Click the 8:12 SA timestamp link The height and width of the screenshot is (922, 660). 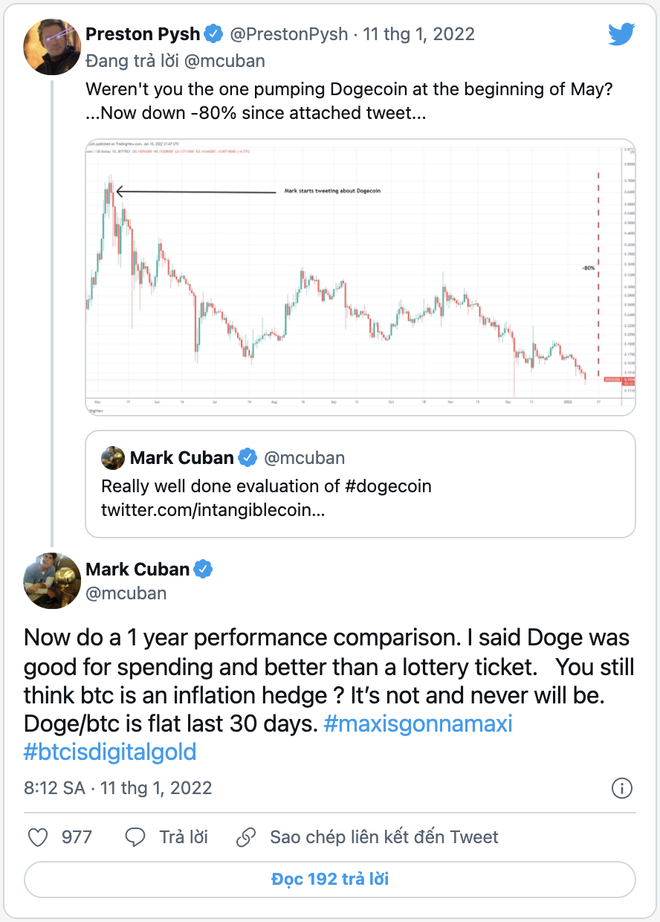click(54, 788)
